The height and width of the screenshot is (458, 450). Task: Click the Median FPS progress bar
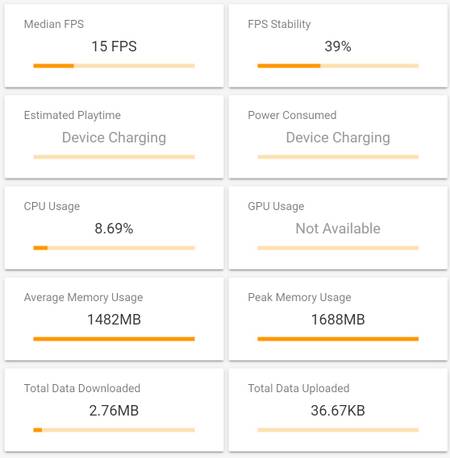tap(114, 66)
